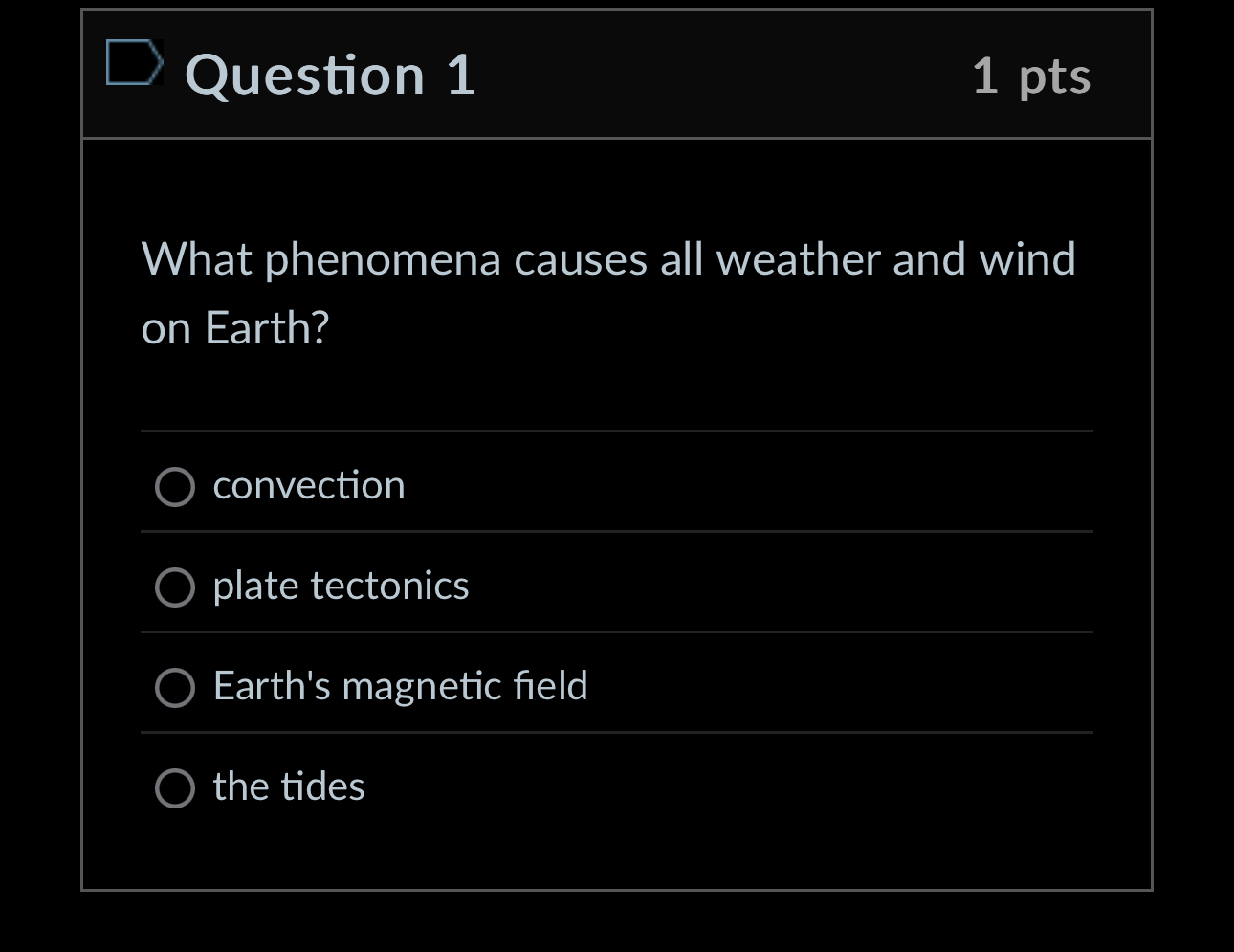Image resolution: width=1234 pixels, height=952 pixels.
Task: Click the question prompt text area
Action: tap(609, 292)
